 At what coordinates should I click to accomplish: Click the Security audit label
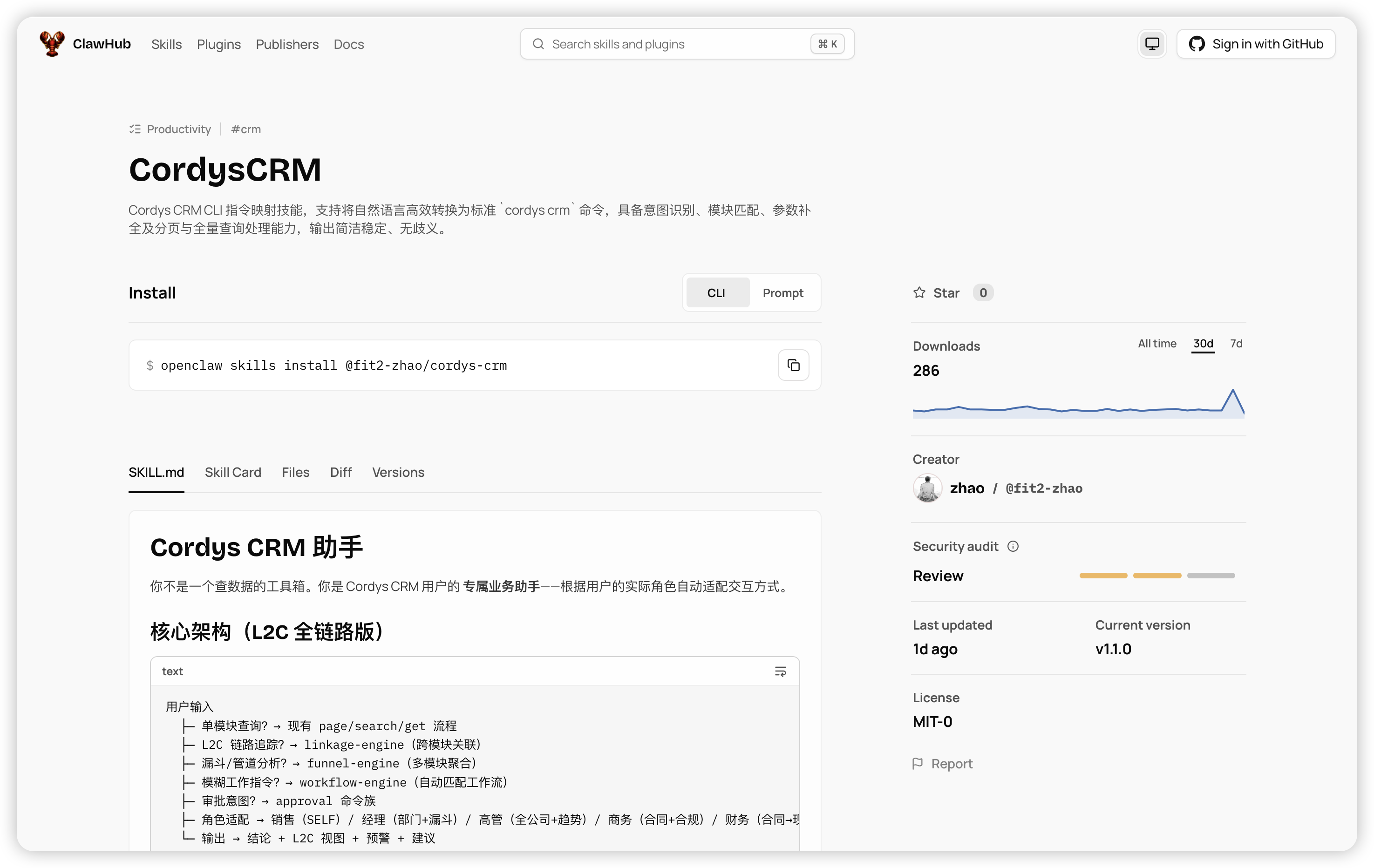[x=955, y=546]
